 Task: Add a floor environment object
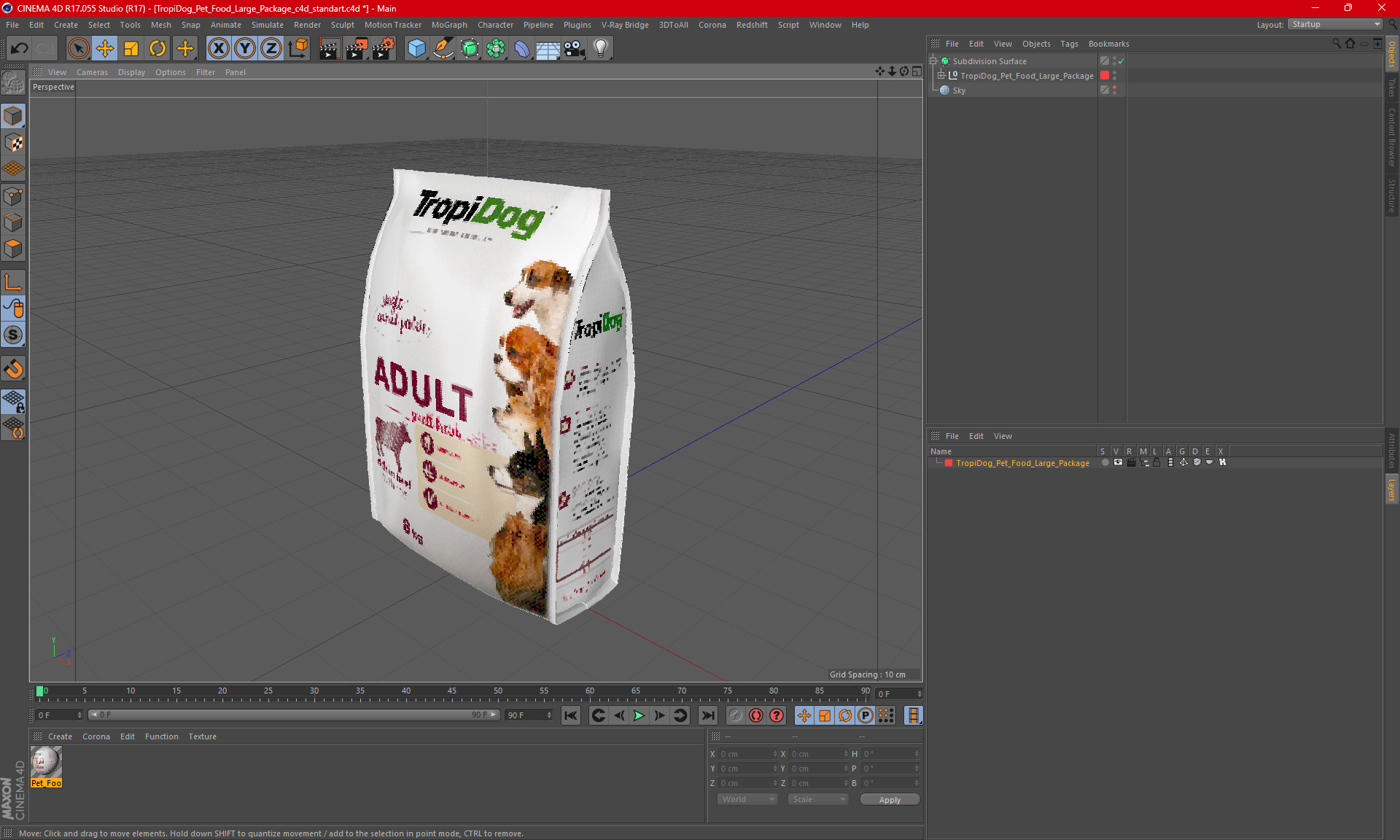548,49
